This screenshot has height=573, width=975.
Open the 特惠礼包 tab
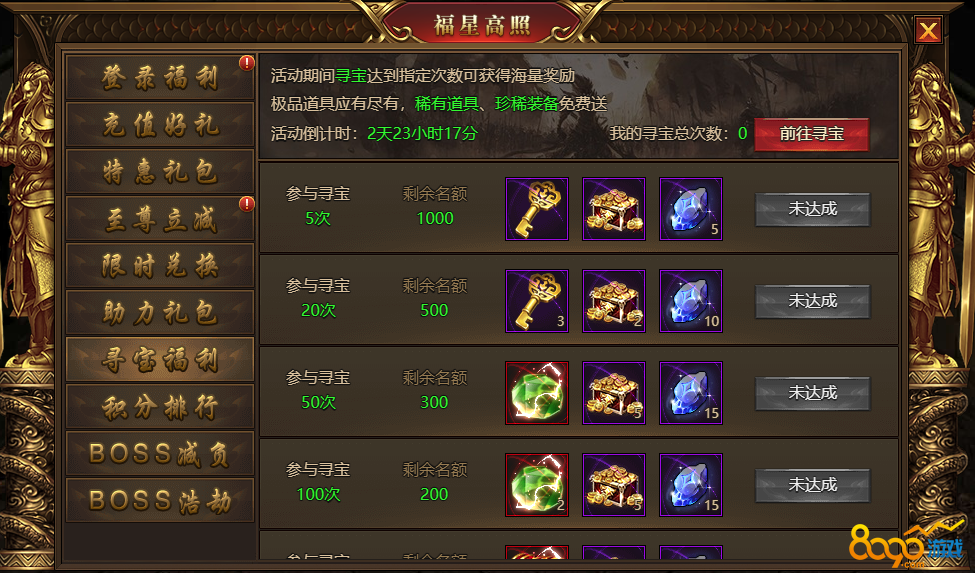pyautogui.click(x=160, y=172)
